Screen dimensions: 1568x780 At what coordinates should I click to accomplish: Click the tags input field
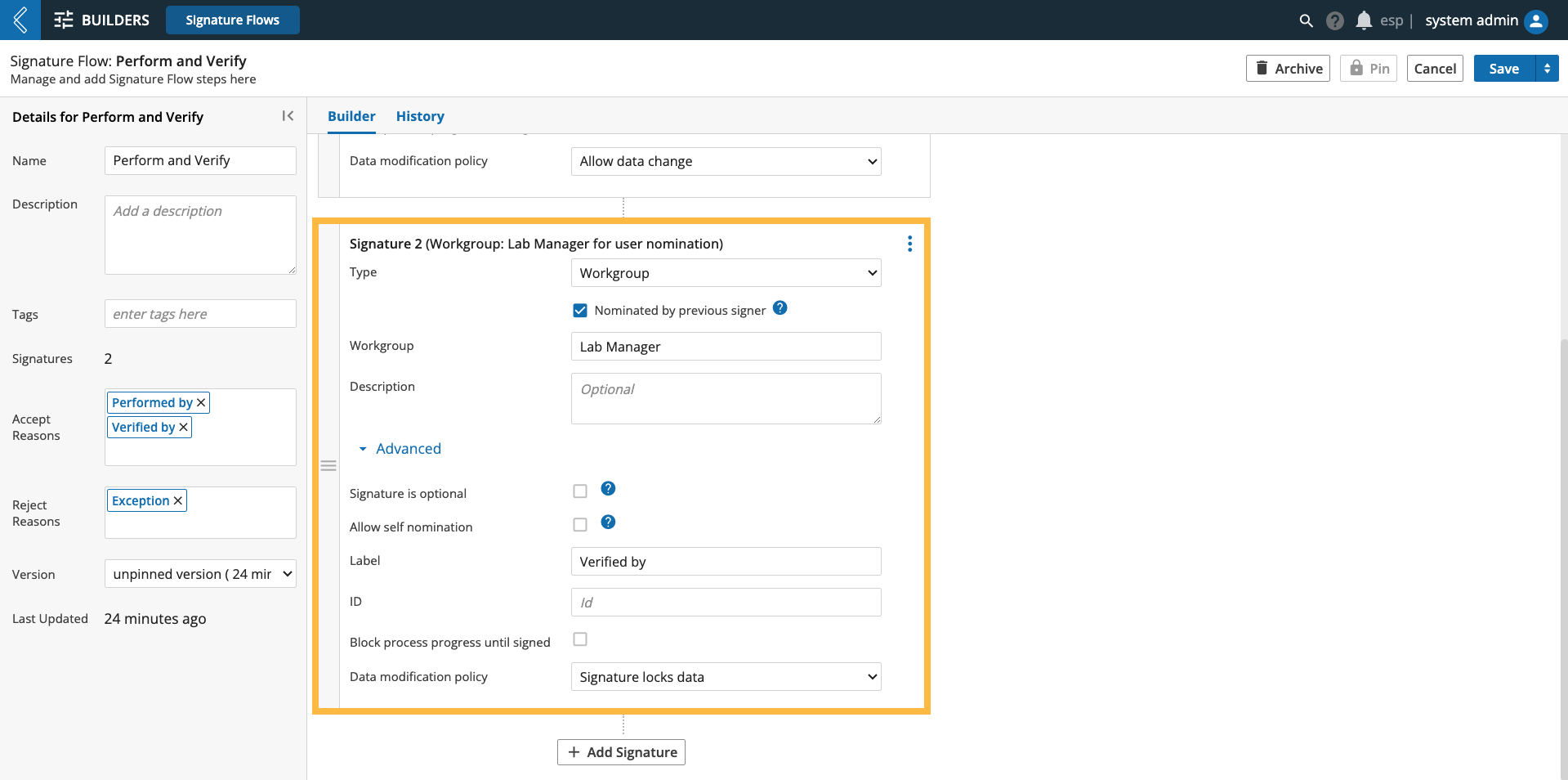(x=200, y=314)
